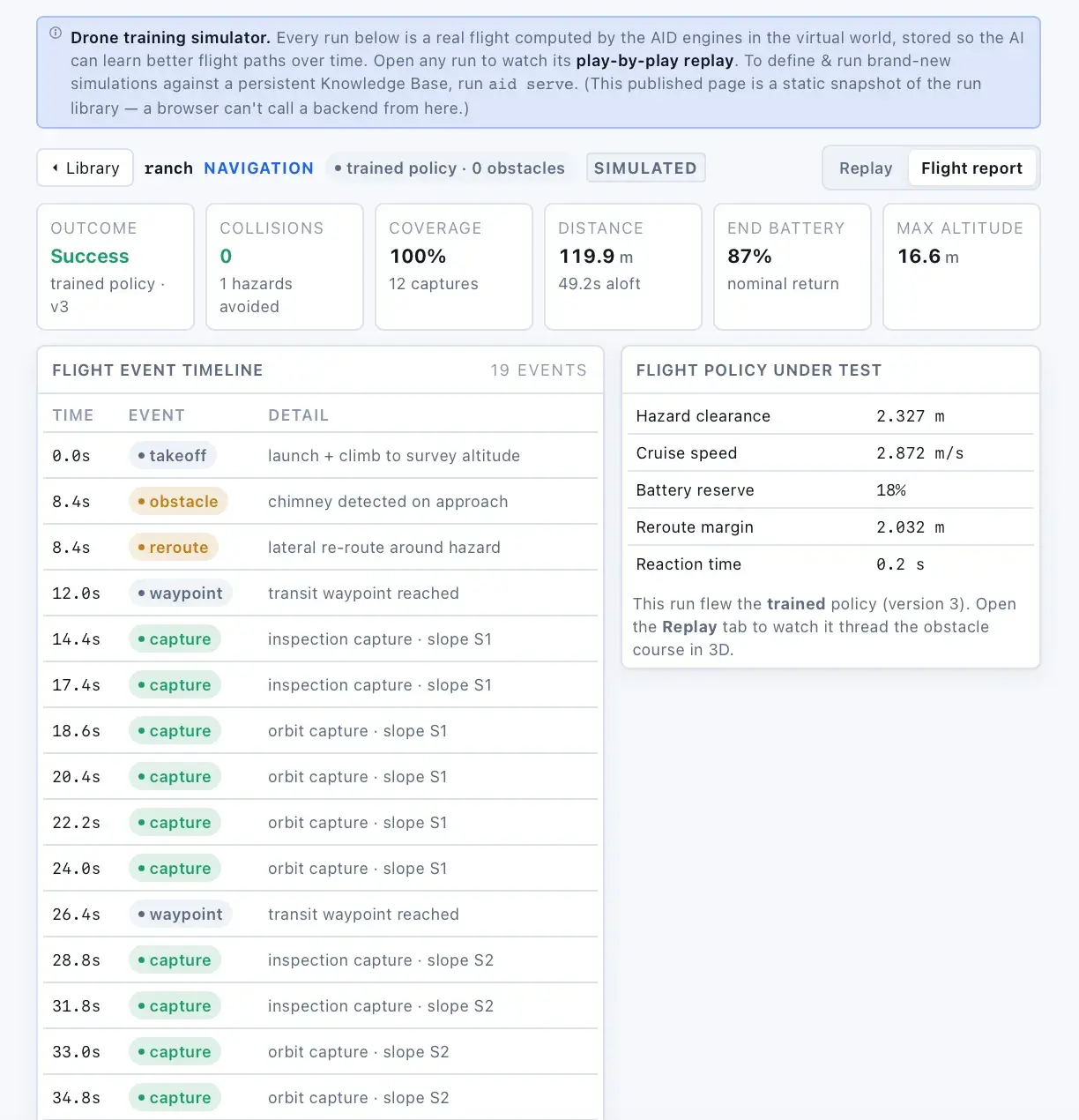This screenshot has width=1079, height=1120.
Task: Click the capture tag at 18.6s
Action: point(175,730)
